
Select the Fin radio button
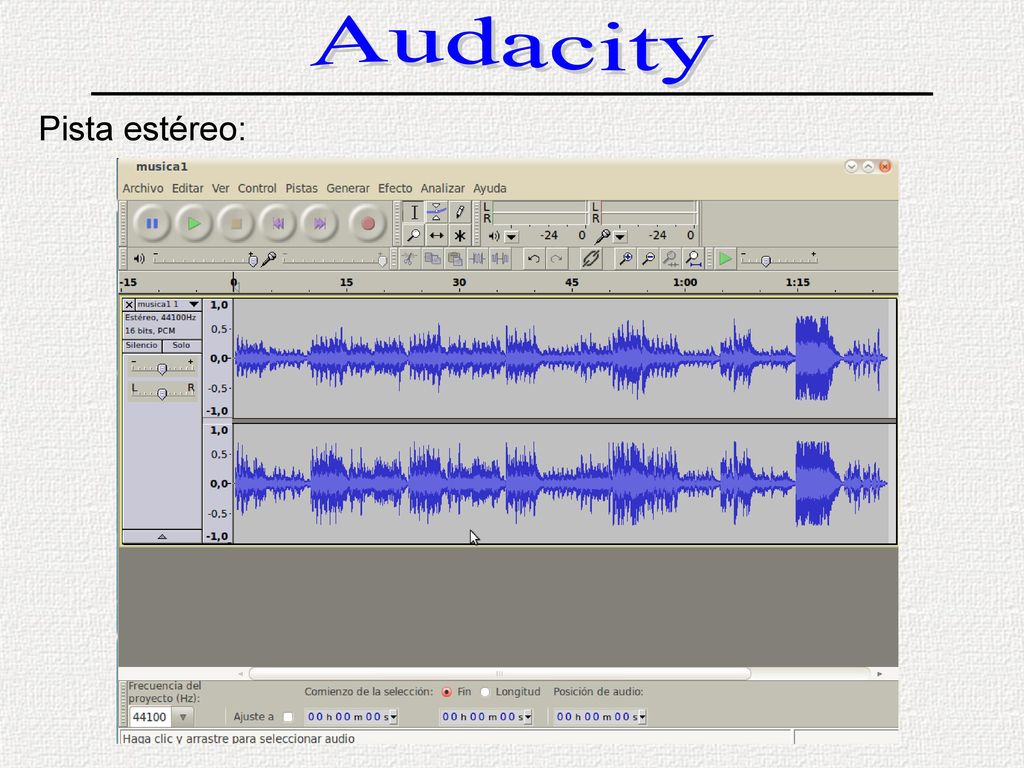coord(447,692)
